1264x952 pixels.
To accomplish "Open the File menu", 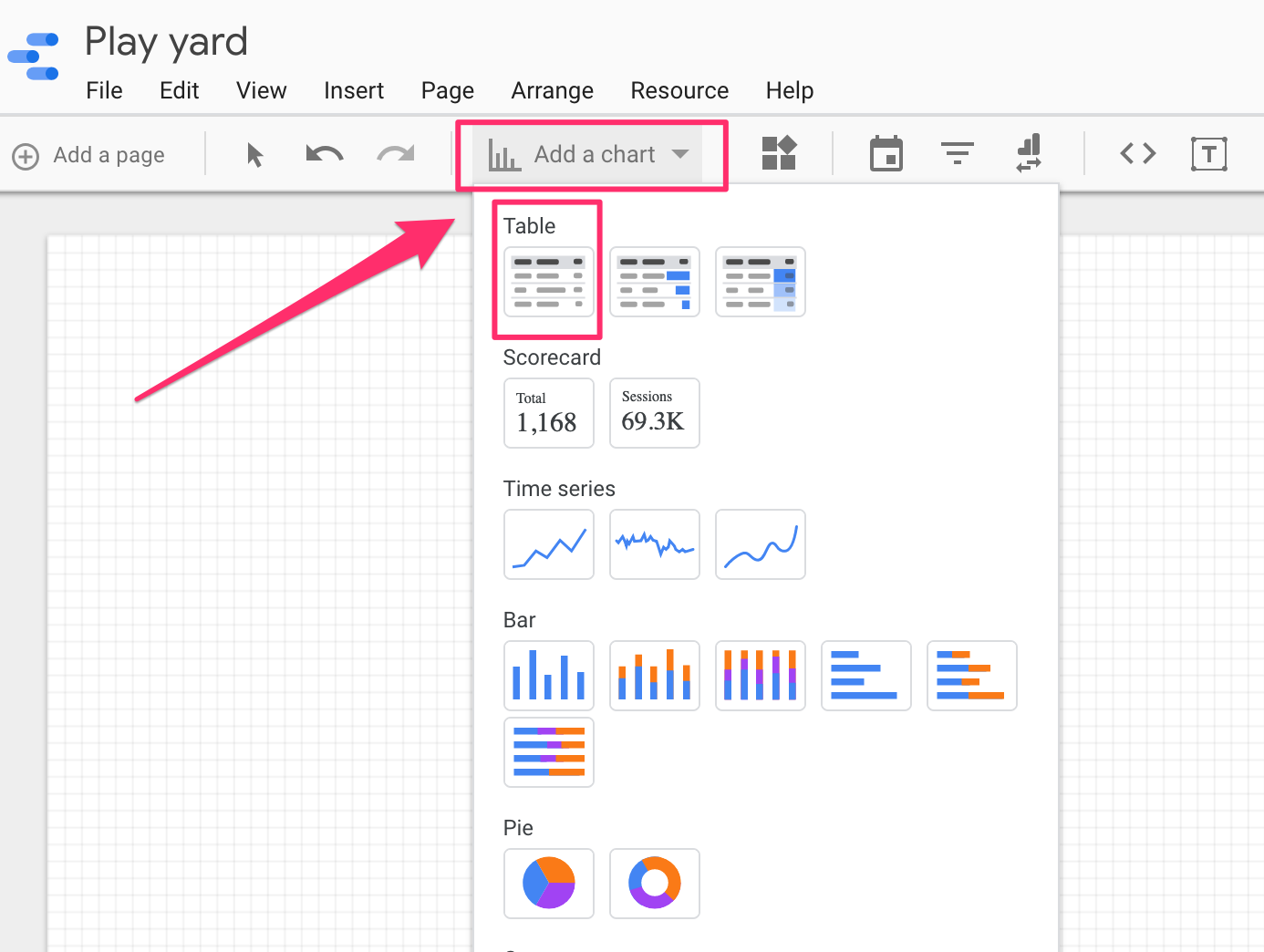I will tap(104, 90).
